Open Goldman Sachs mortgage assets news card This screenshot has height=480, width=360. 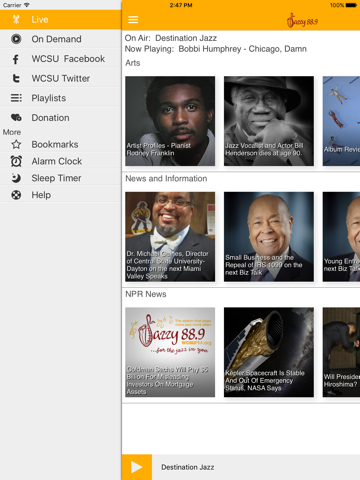170,352
